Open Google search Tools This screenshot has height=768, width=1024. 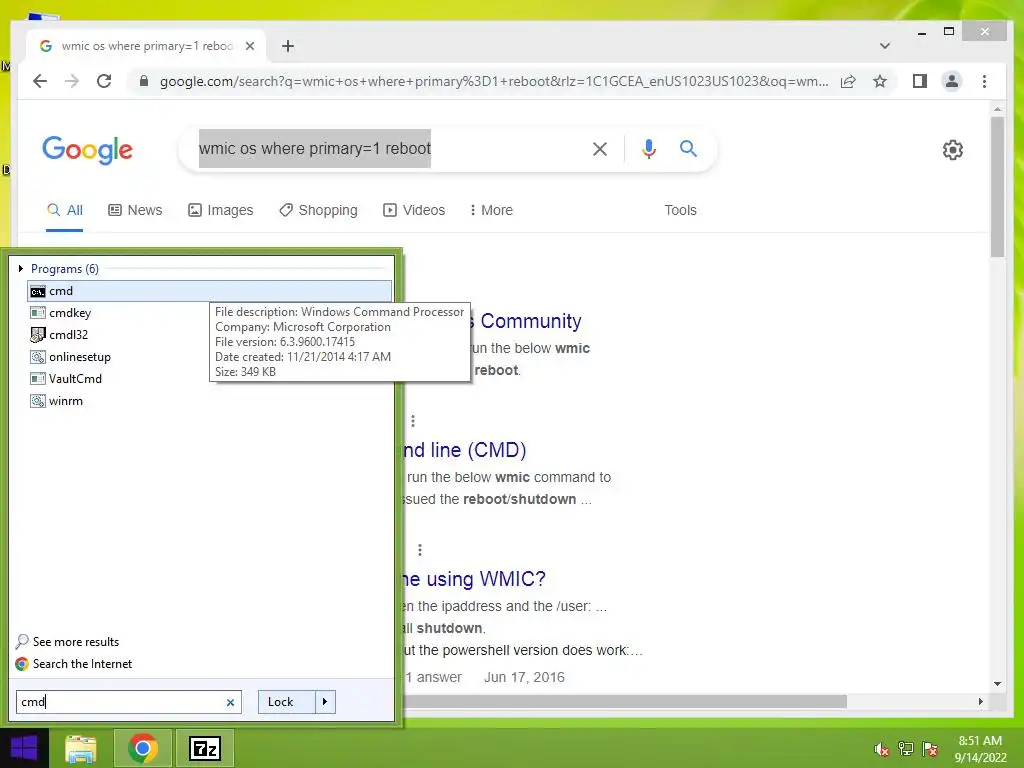(x=680, y=210)
